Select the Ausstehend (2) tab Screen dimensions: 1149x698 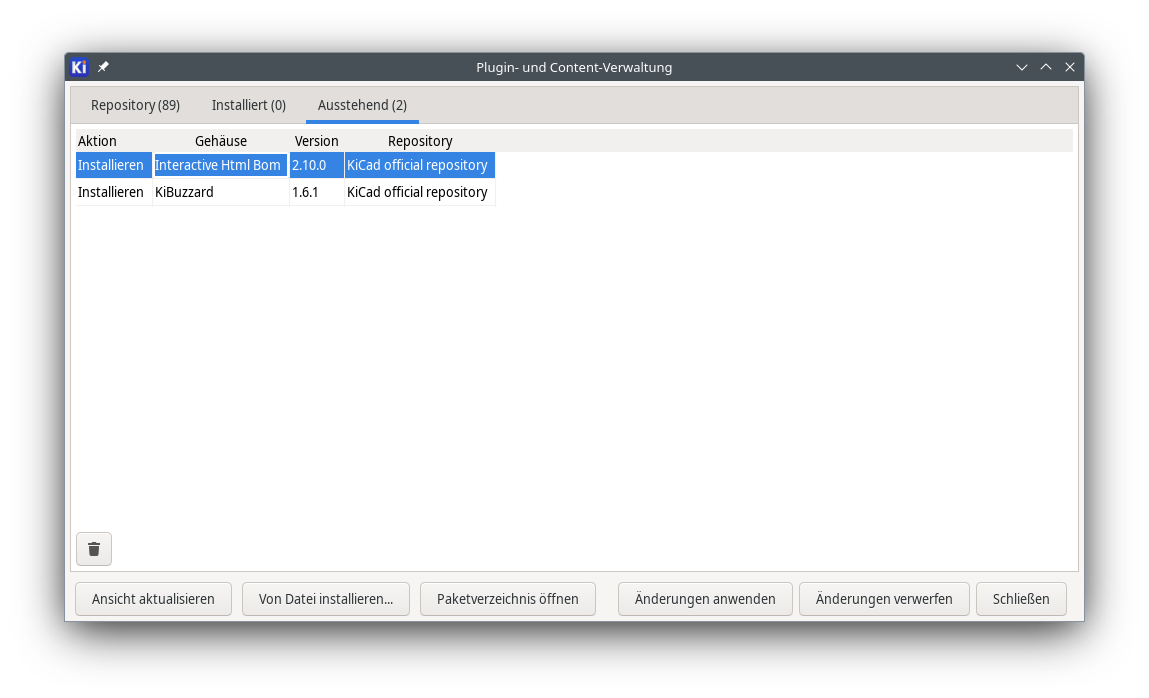(x=362, y=105)
